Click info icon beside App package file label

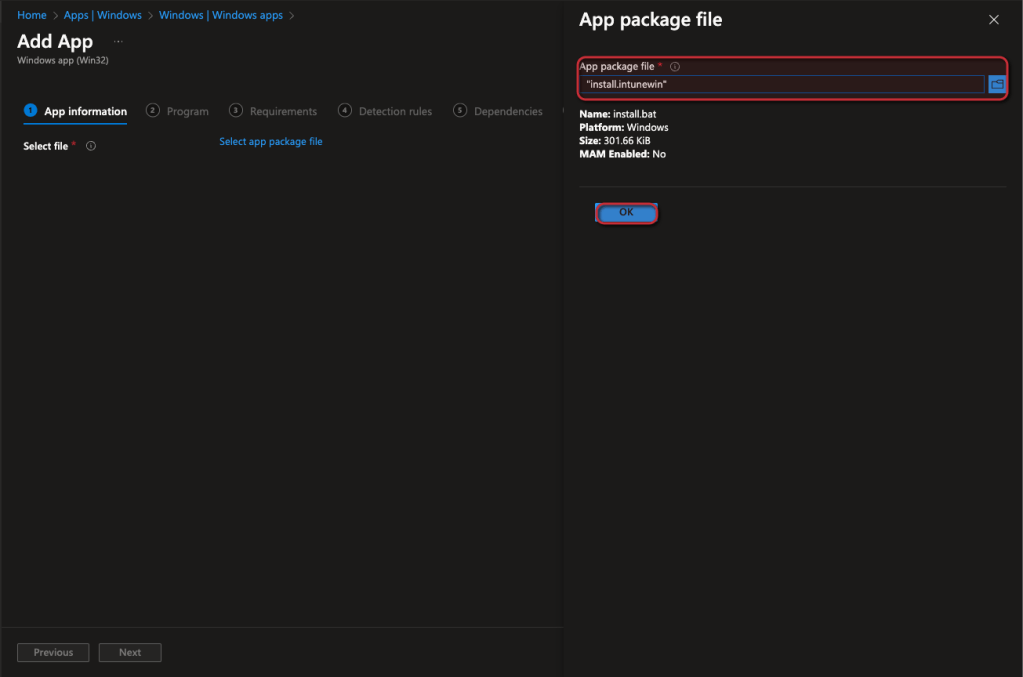click(x=675, y=67)
